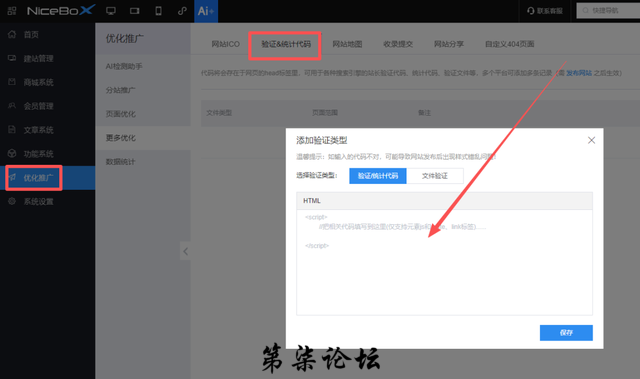Click the HTML header label of code box
640x379 pixels.
point(312,201)
